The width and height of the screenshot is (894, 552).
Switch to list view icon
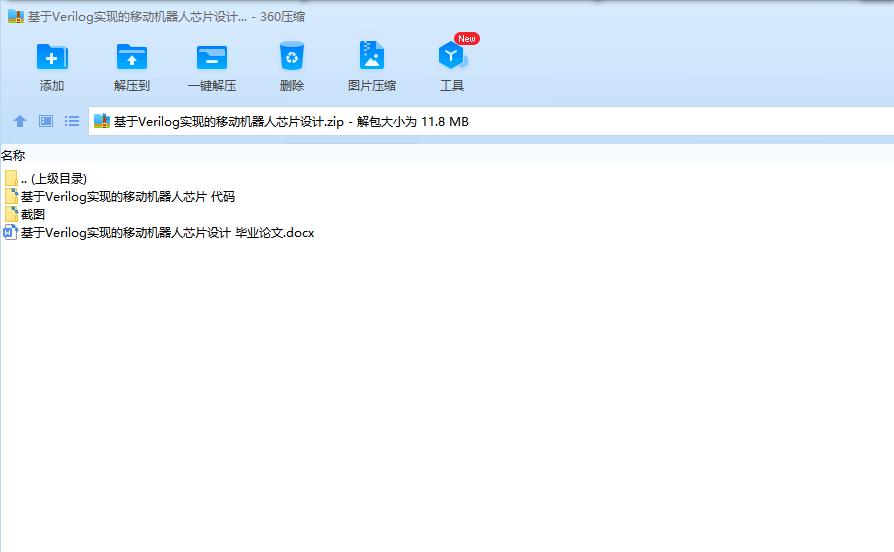point(72,121)
